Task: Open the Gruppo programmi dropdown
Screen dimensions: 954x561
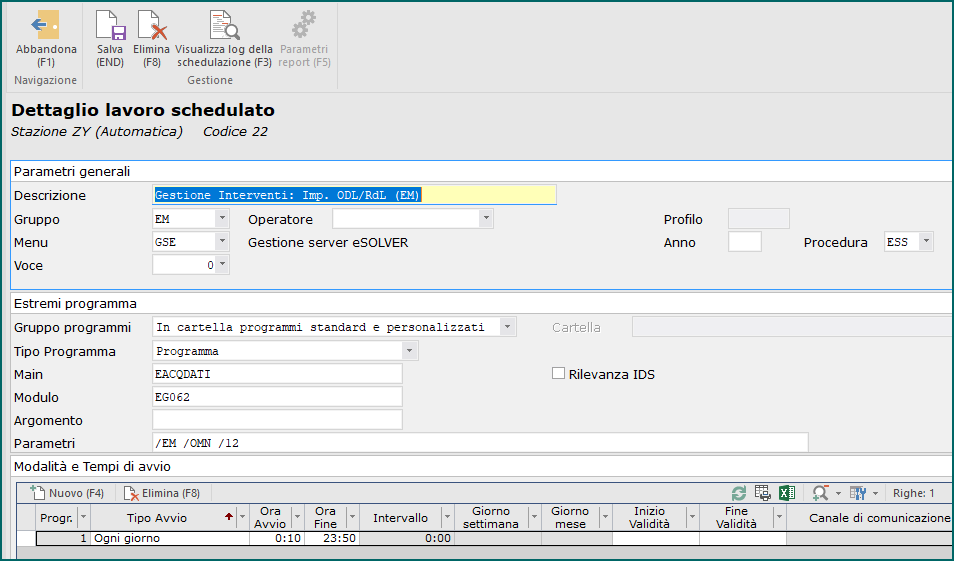Action: tap(508, 327)
